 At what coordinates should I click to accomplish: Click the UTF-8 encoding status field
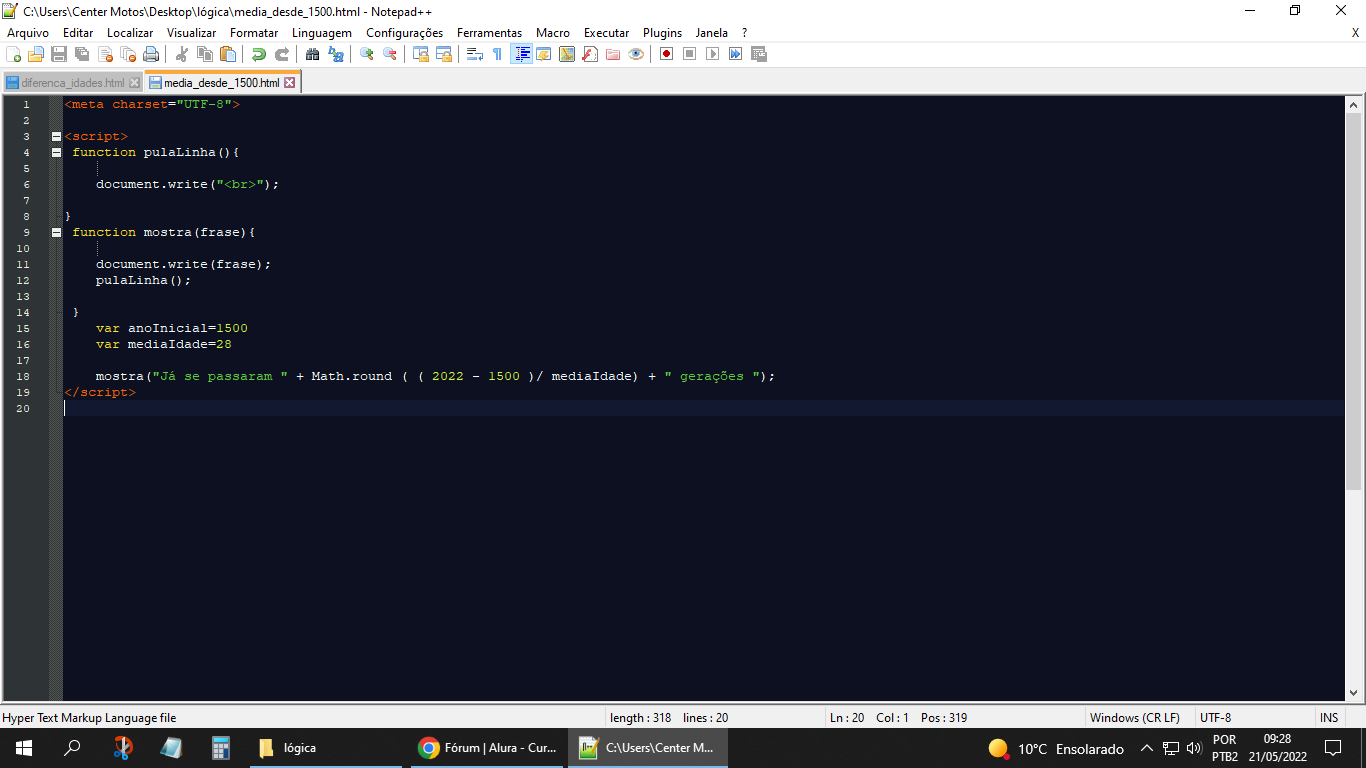tap(1215, 718)
